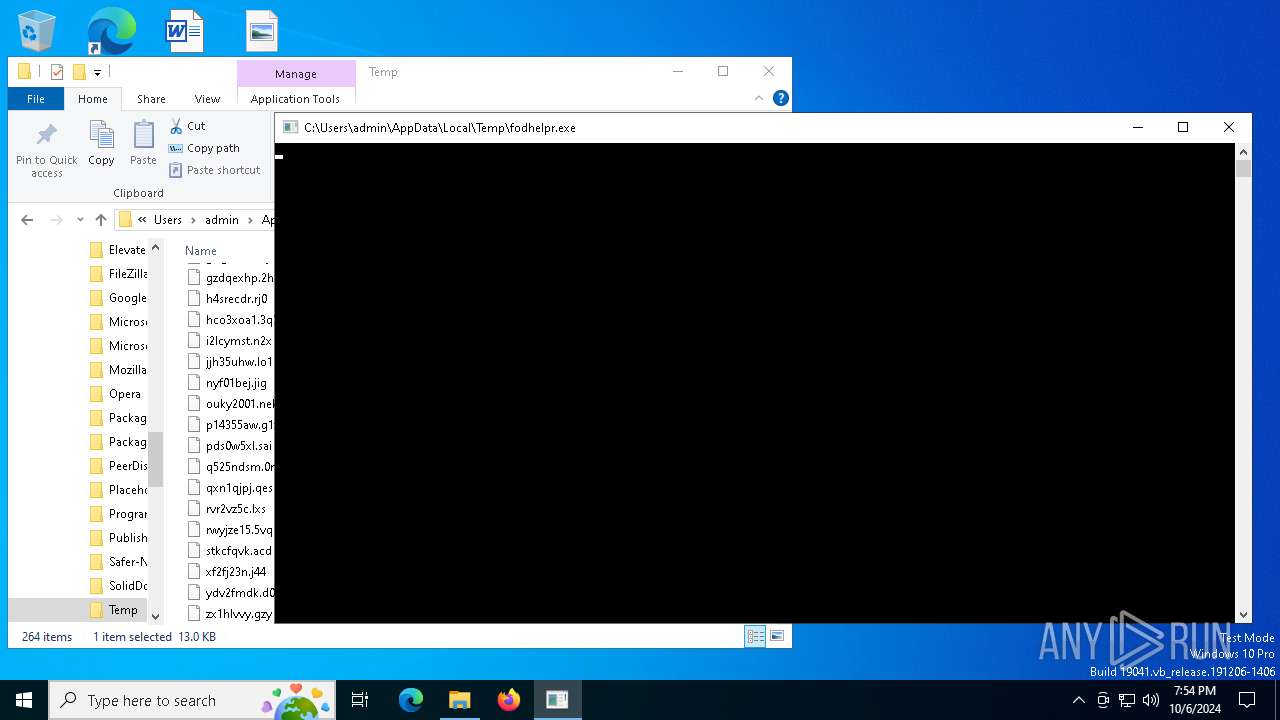Select the Opera folder in navigation tree
Image resolution: width=1280 pixels, height=720 pixels.
point(124,394)
